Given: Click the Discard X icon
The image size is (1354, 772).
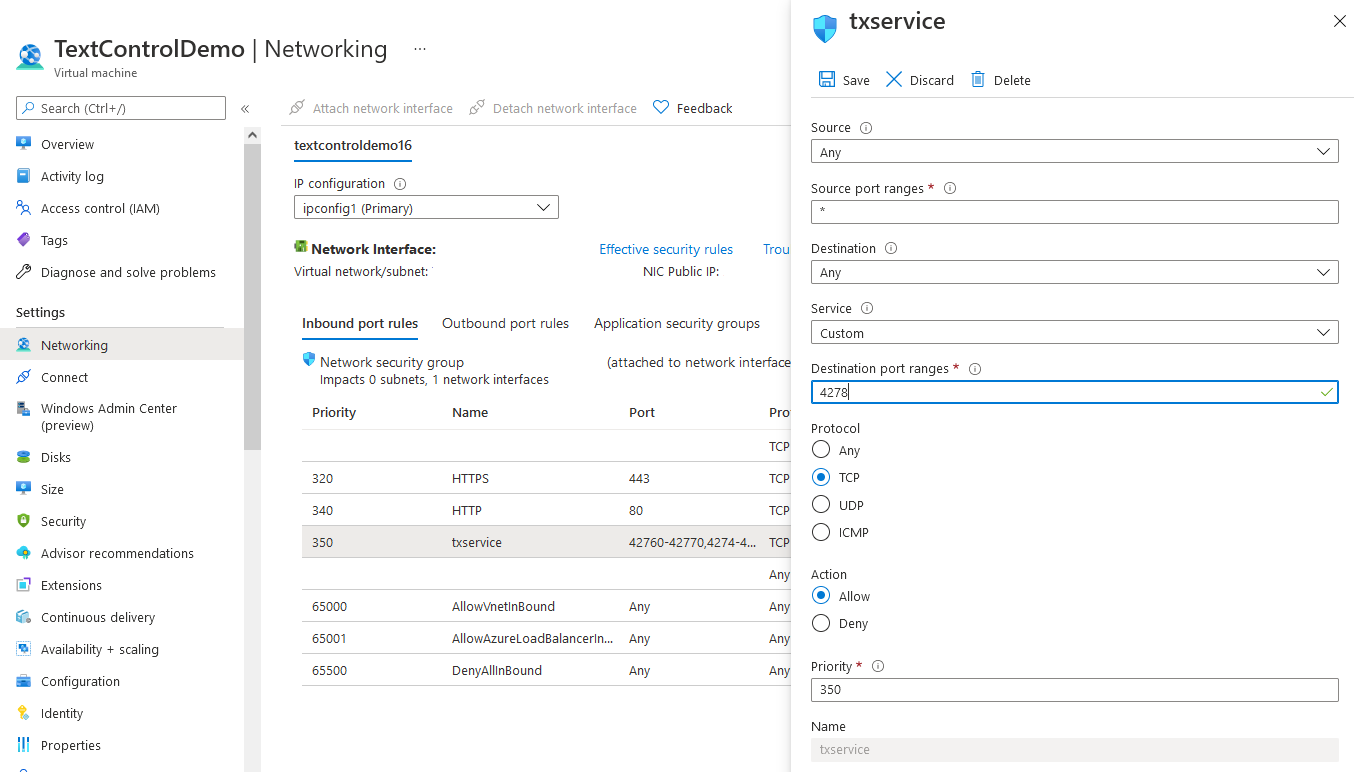Looking at the screenshot, I should (x=894, y=79).
